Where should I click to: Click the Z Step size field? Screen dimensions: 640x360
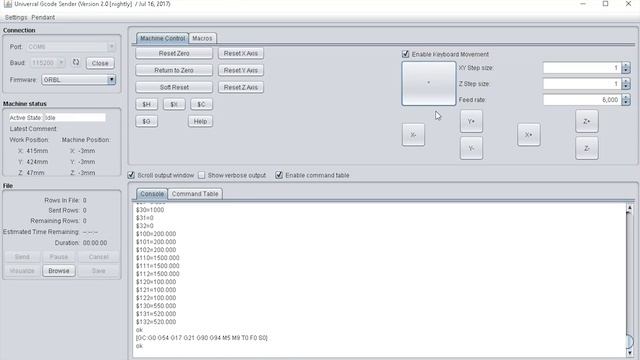pyautogui.click(x=582, y=84)
